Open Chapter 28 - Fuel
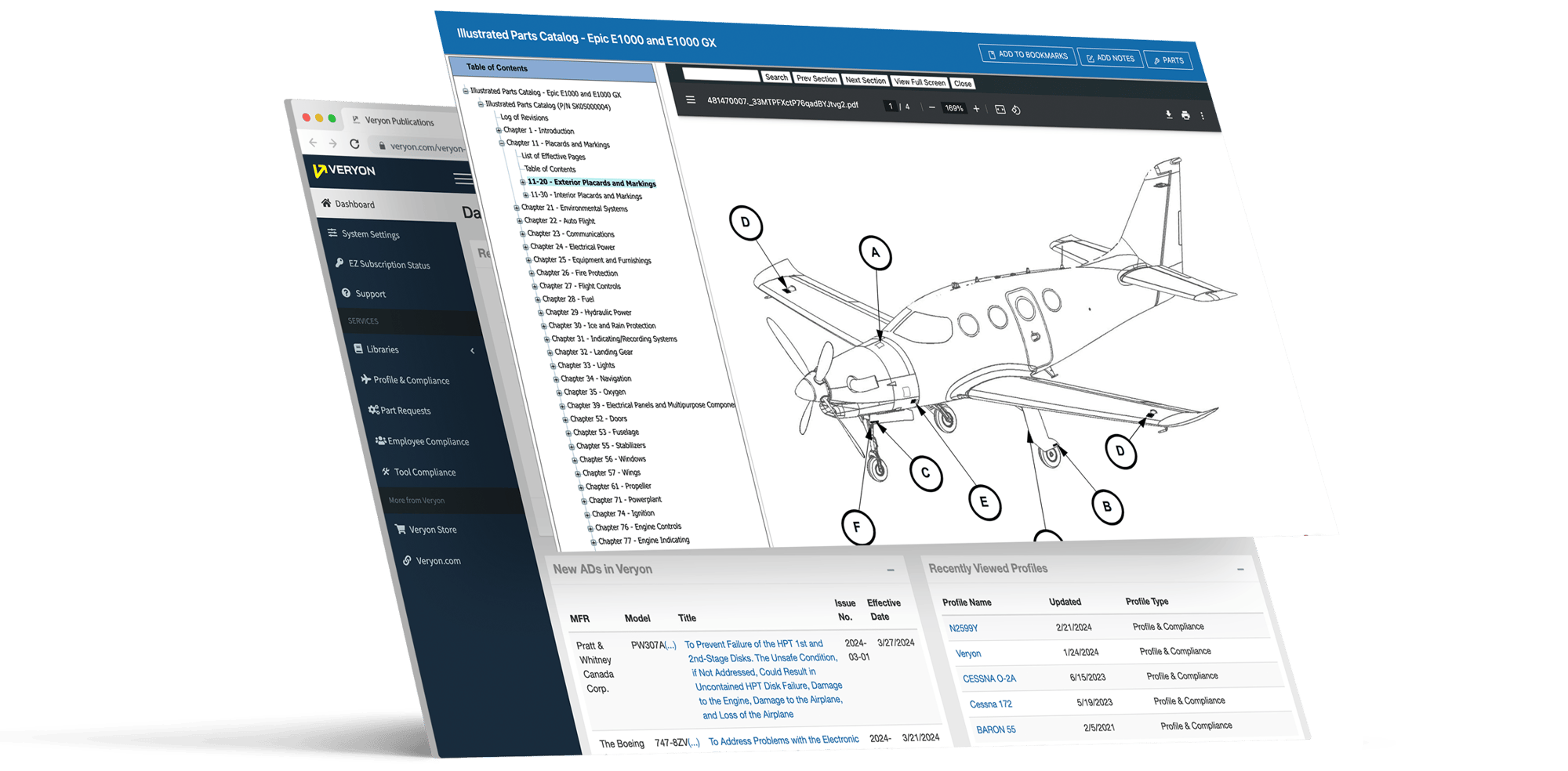Image resolution: width=1568 pixels, height=771 pixels. click(x=568, y=299)
